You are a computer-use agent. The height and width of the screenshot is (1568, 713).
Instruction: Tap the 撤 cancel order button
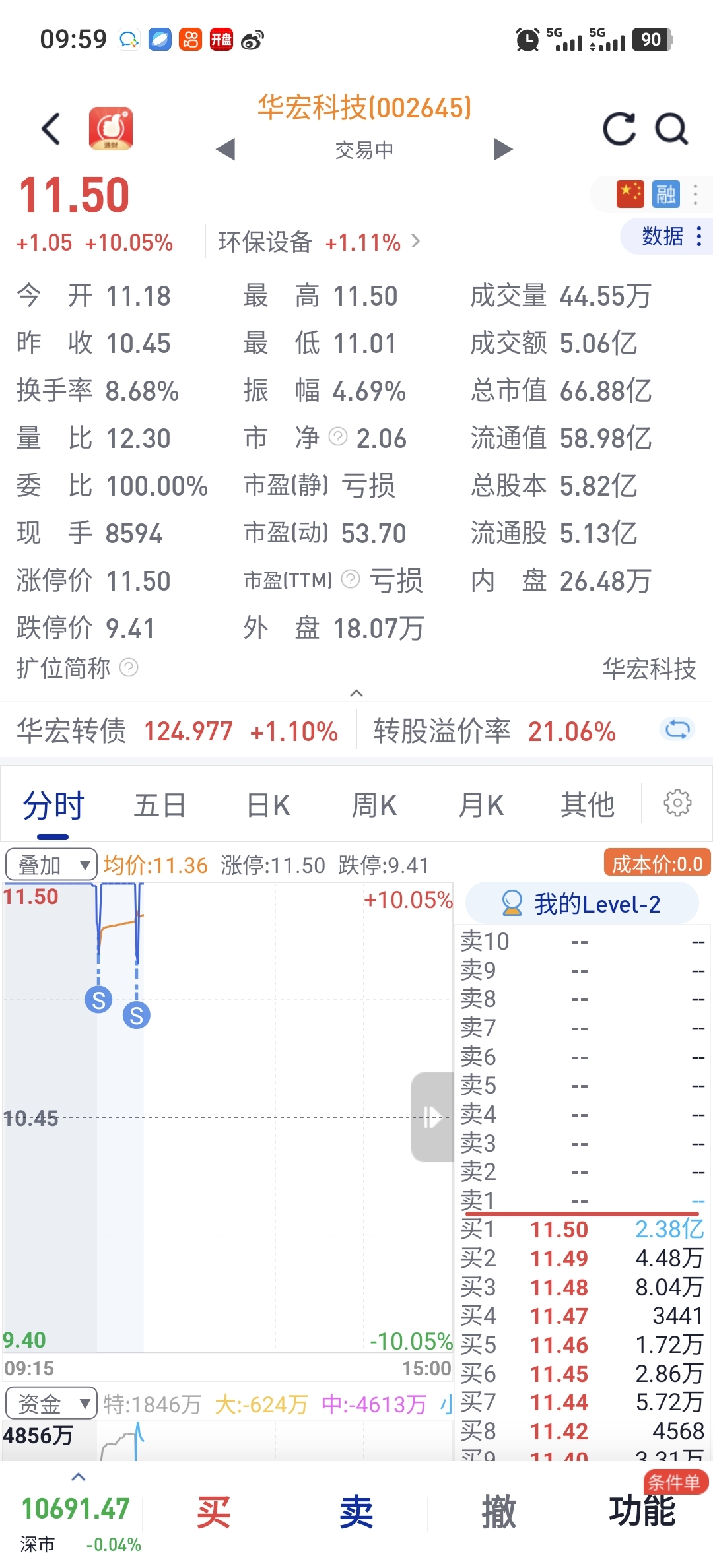(x=499, y=1511)
